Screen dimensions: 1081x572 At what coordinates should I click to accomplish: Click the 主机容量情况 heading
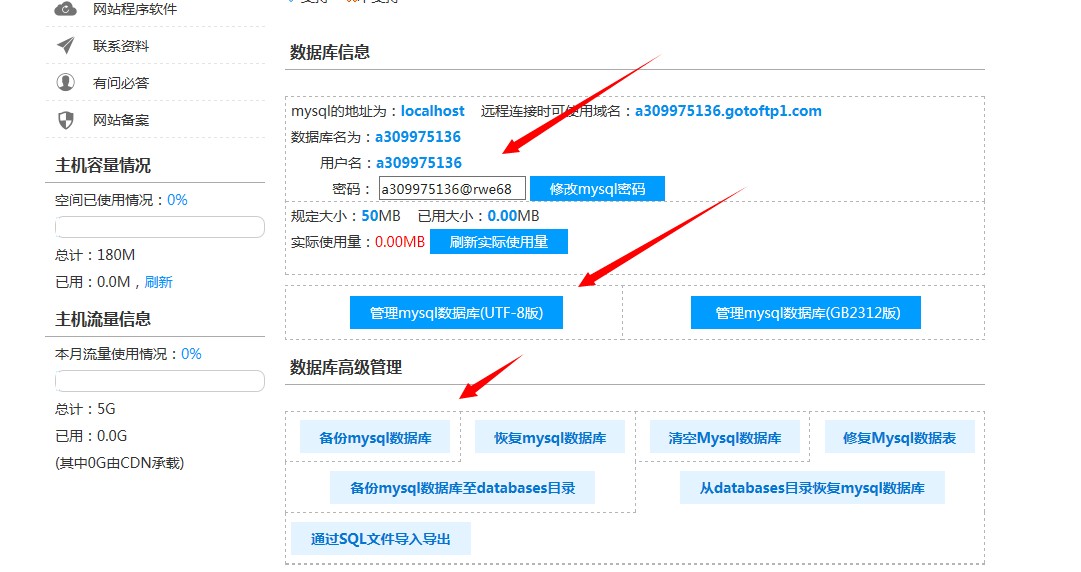pos(103,165)
